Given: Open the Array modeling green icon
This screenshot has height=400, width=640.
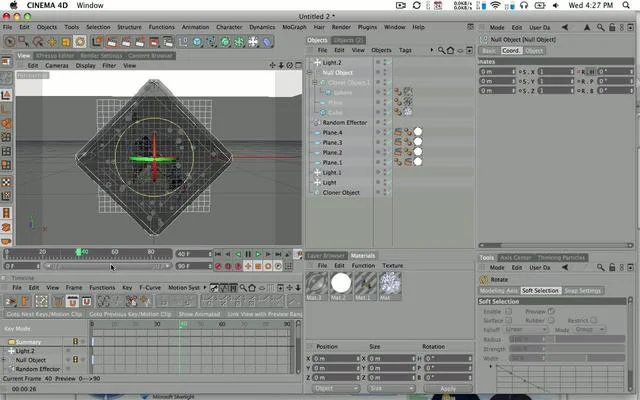Looking at the screenshot, I should (x=239, y=42).
